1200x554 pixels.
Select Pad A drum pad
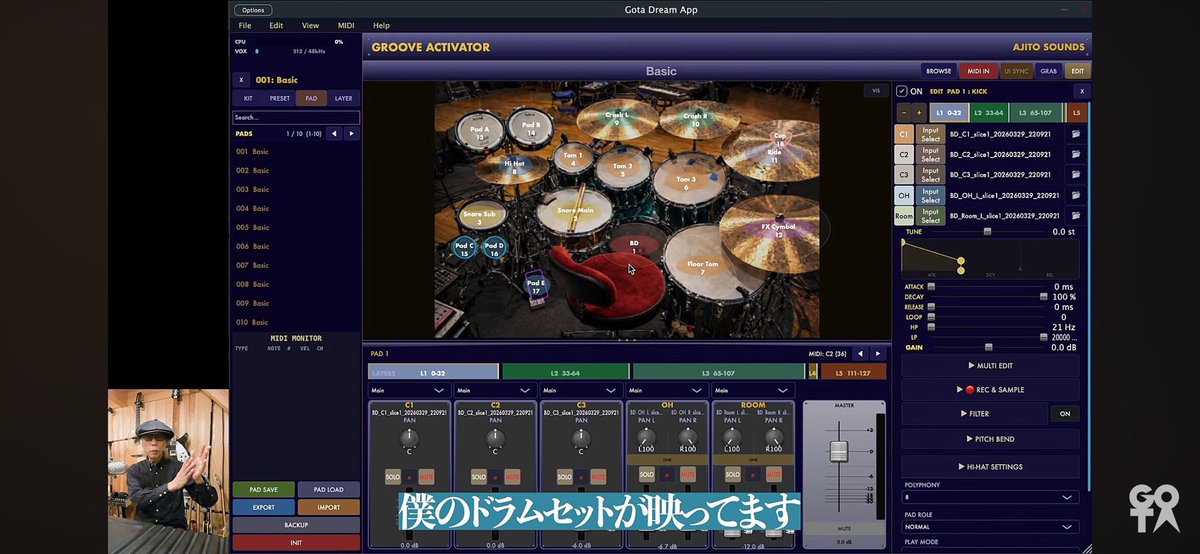click(x=479, y=132)
